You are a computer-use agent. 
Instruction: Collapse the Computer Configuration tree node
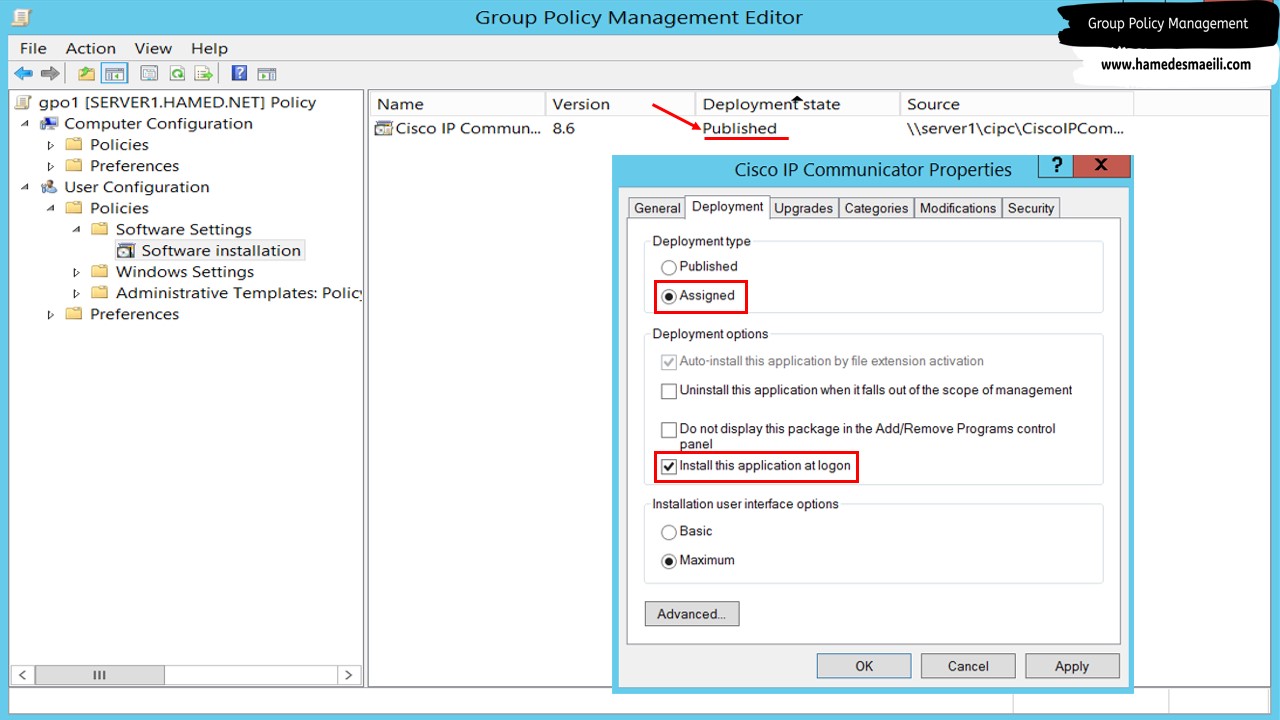pos(25,124)
